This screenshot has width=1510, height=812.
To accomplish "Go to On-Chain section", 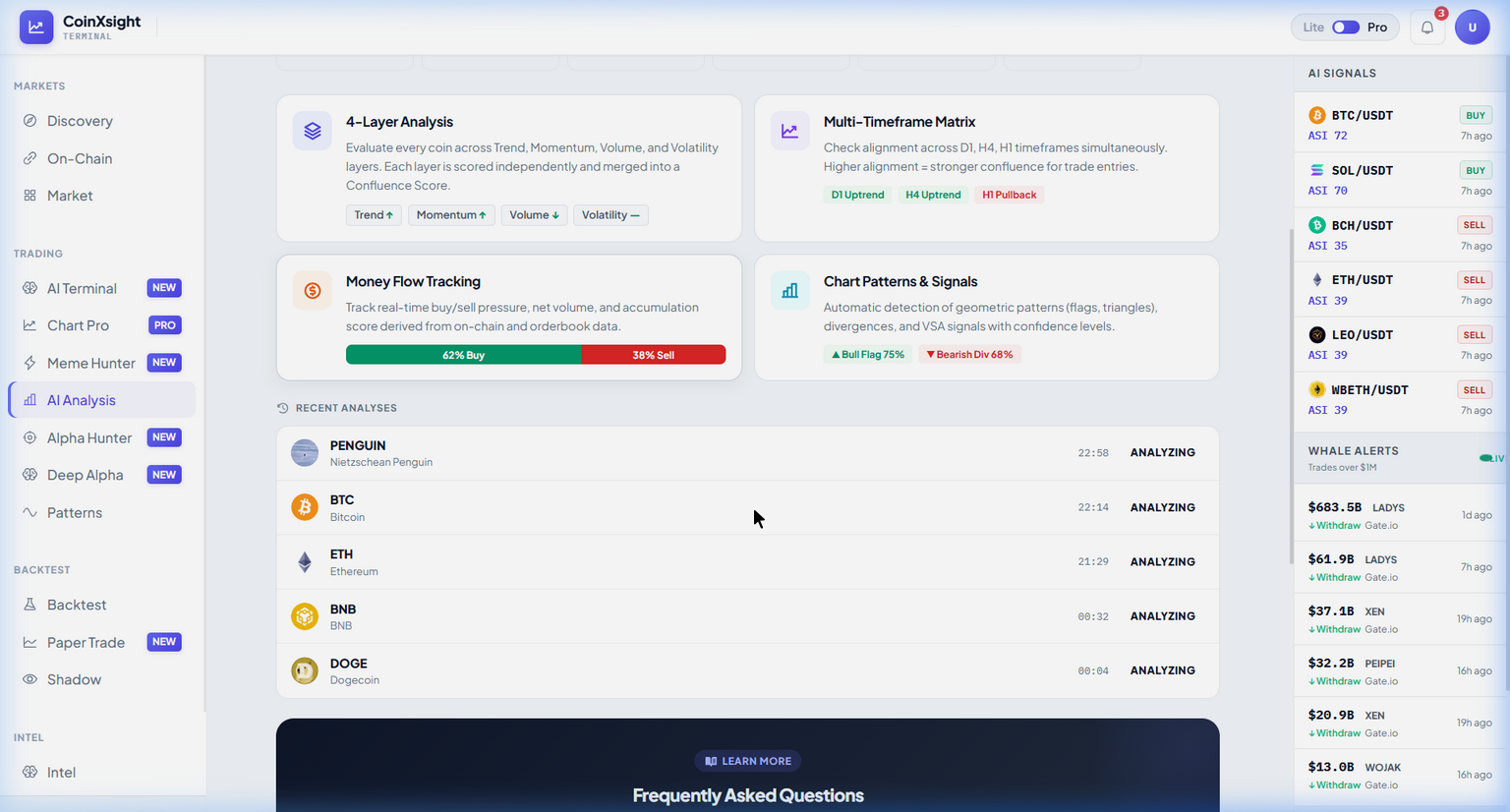I will pyautogui.click(x=102, y=158).
